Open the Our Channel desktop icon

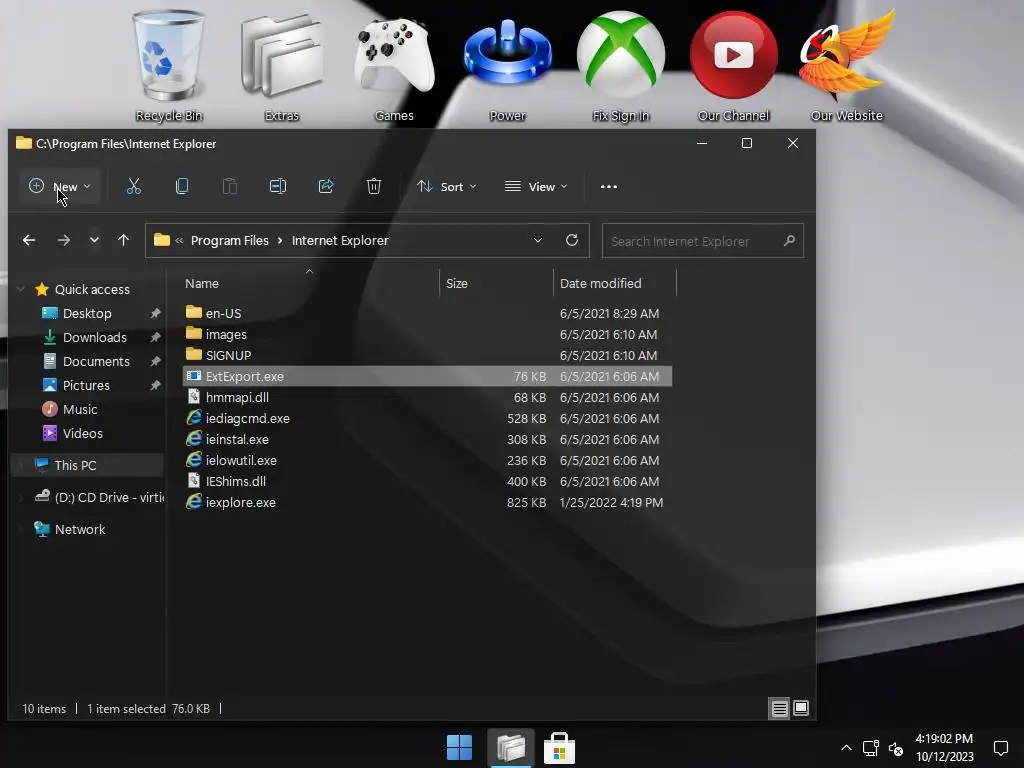coord(733,65)
